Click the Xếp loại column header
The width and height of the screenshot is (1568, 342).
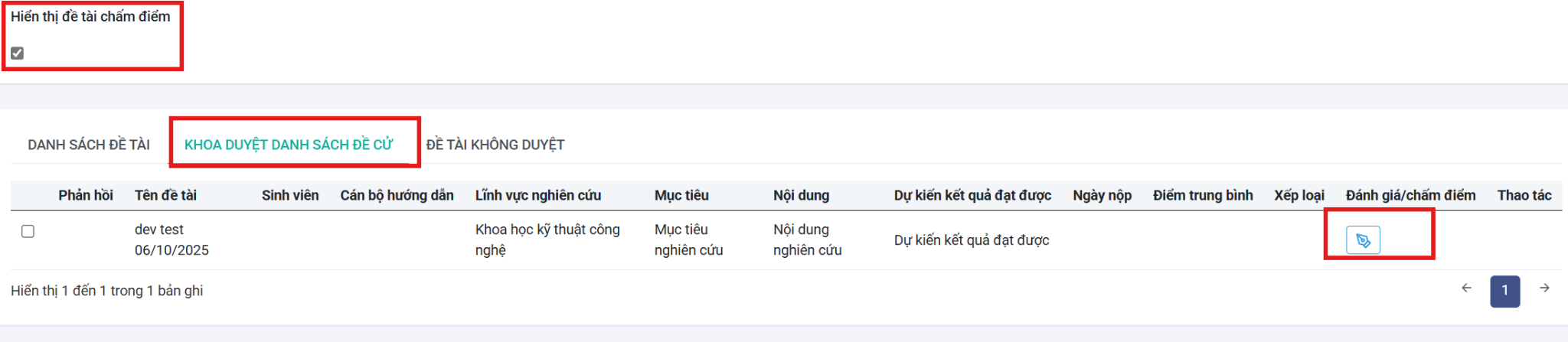1299,195
